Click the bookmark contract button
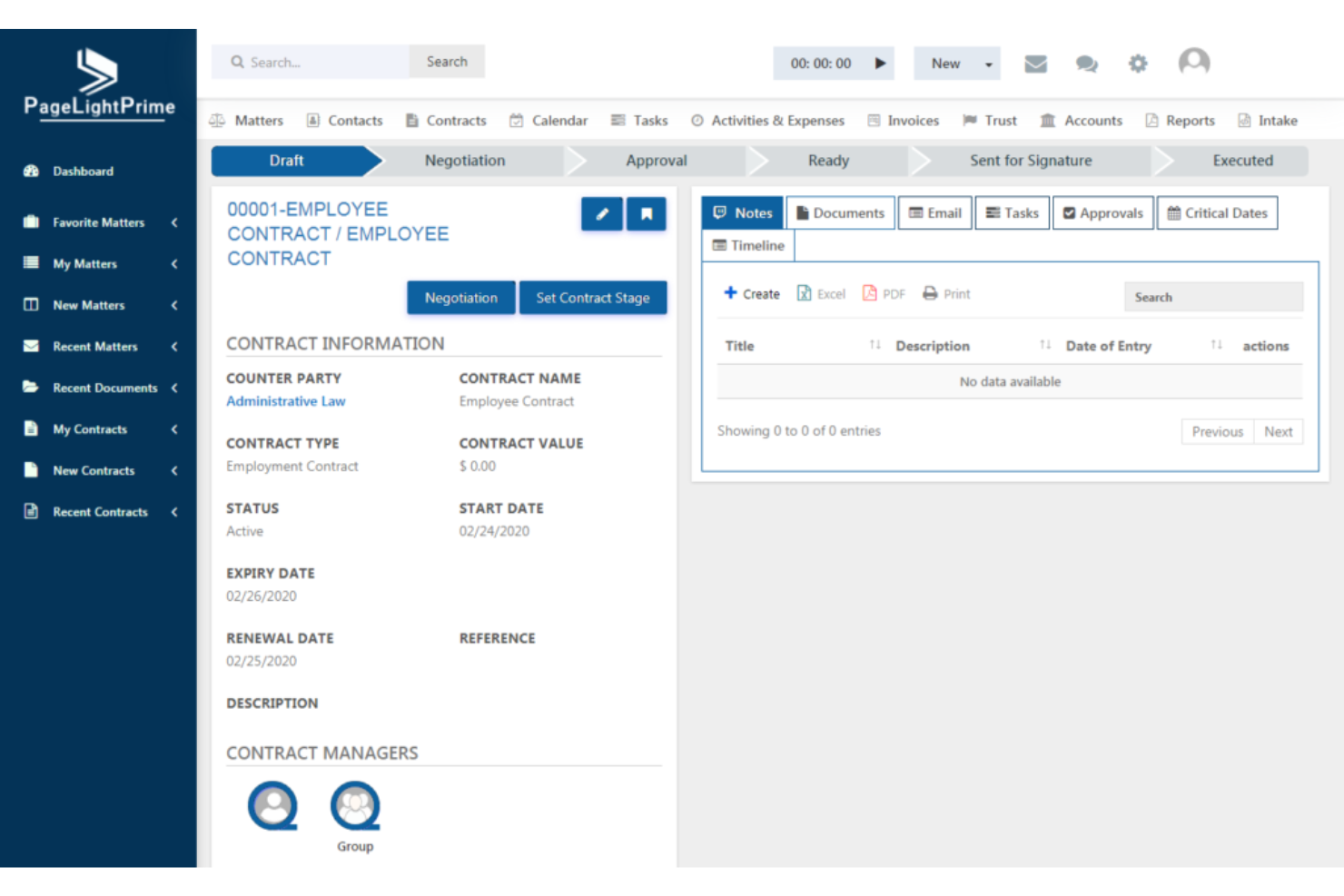 point(647,214)
